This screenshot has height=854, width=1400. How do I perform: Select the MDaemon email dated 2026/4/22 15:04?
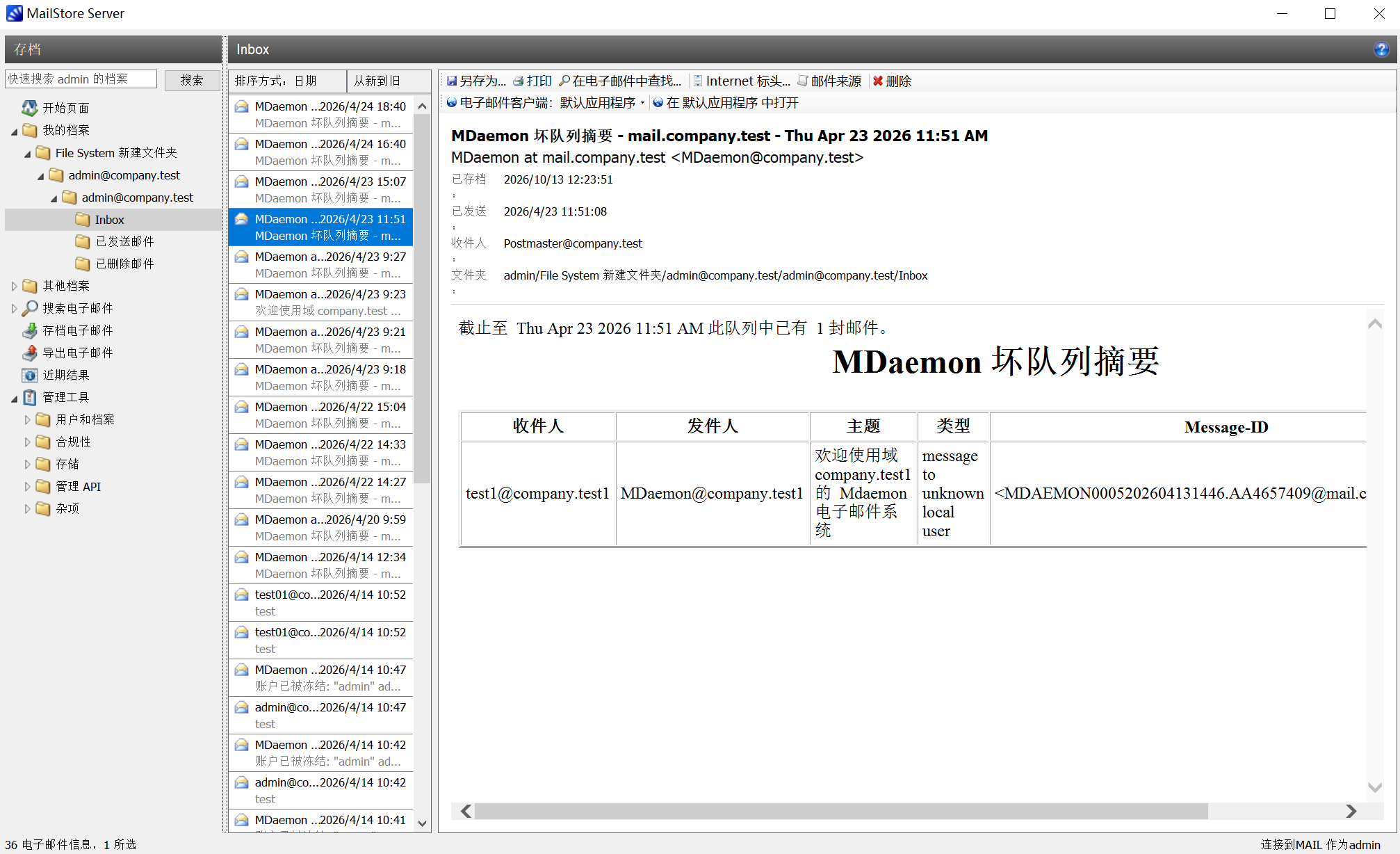coord(321,415)
